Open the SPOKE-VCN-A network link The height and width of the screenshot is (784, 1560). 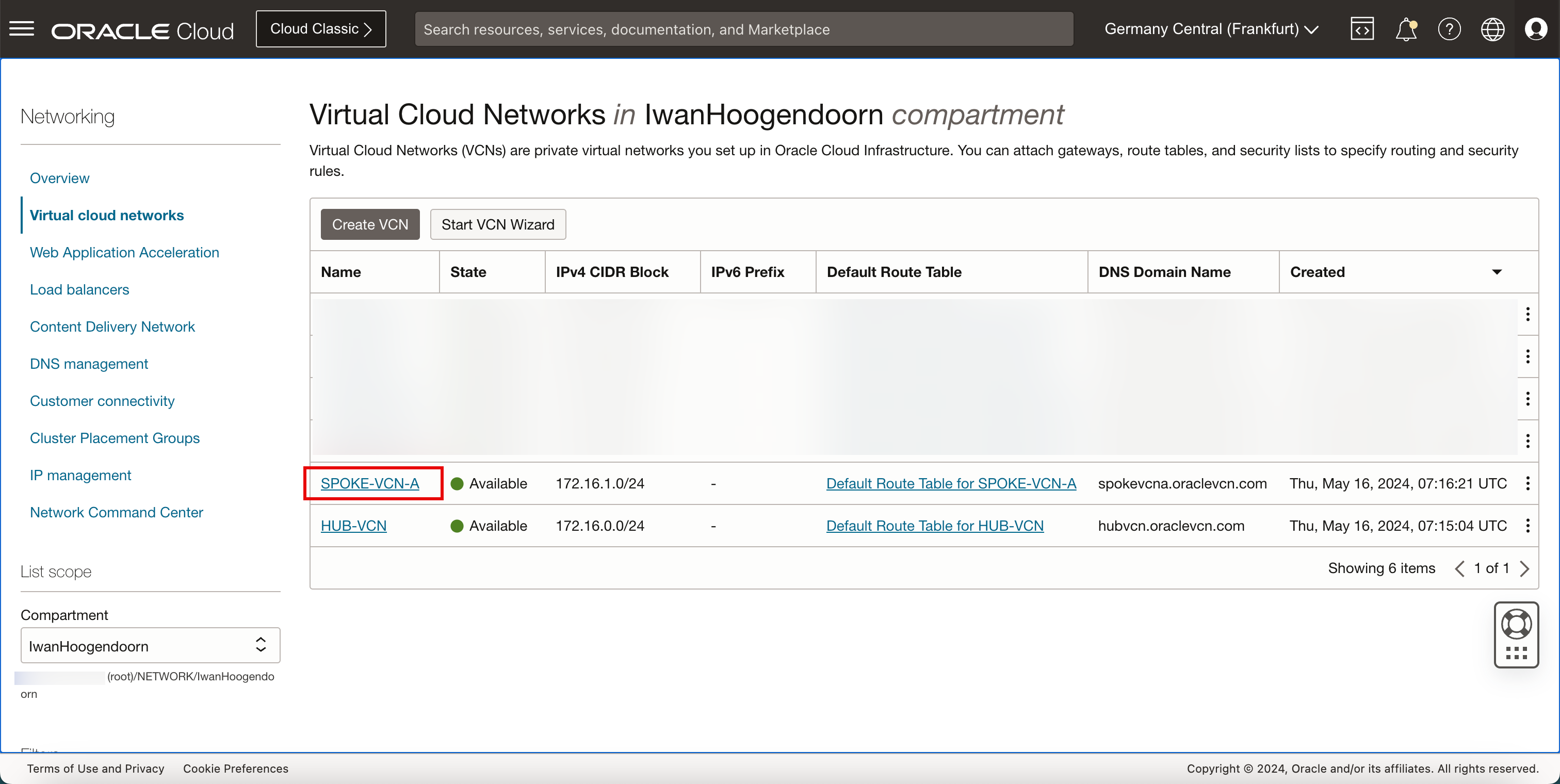tap(369, 483)
